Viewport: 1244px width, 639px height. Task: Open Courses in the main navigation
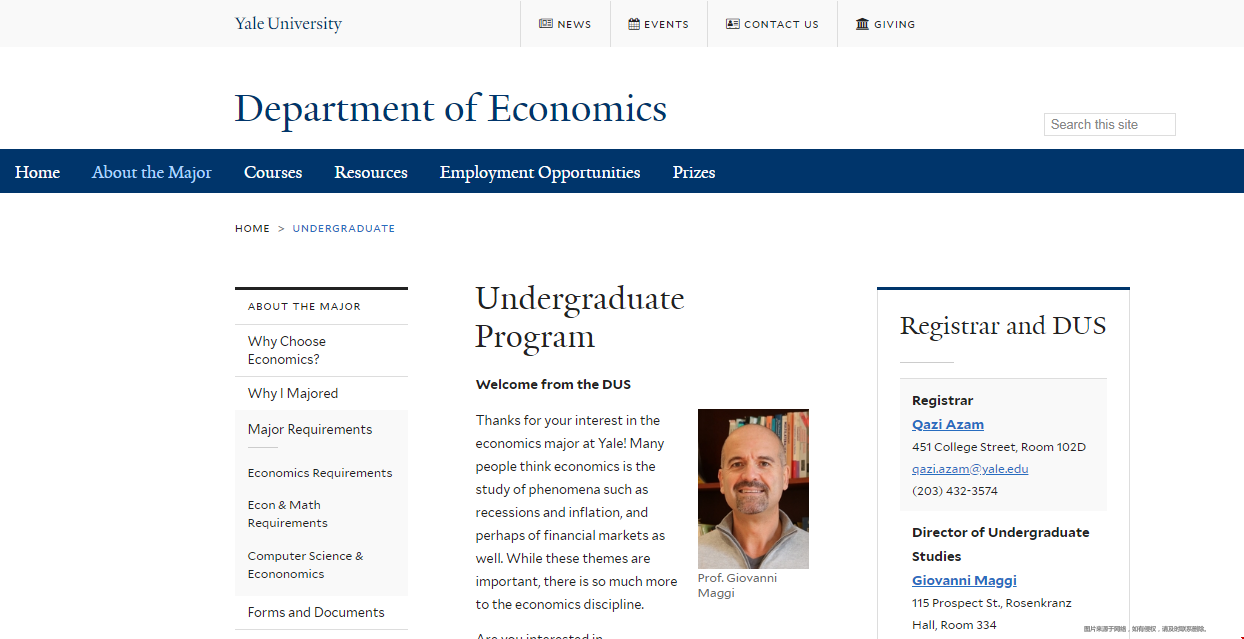[x=273, y=172]
